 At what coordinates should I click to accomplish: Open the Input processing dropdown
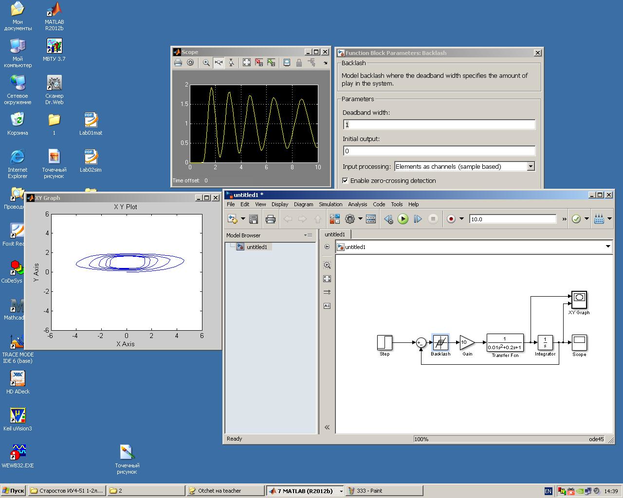click(x=530, y=166)
